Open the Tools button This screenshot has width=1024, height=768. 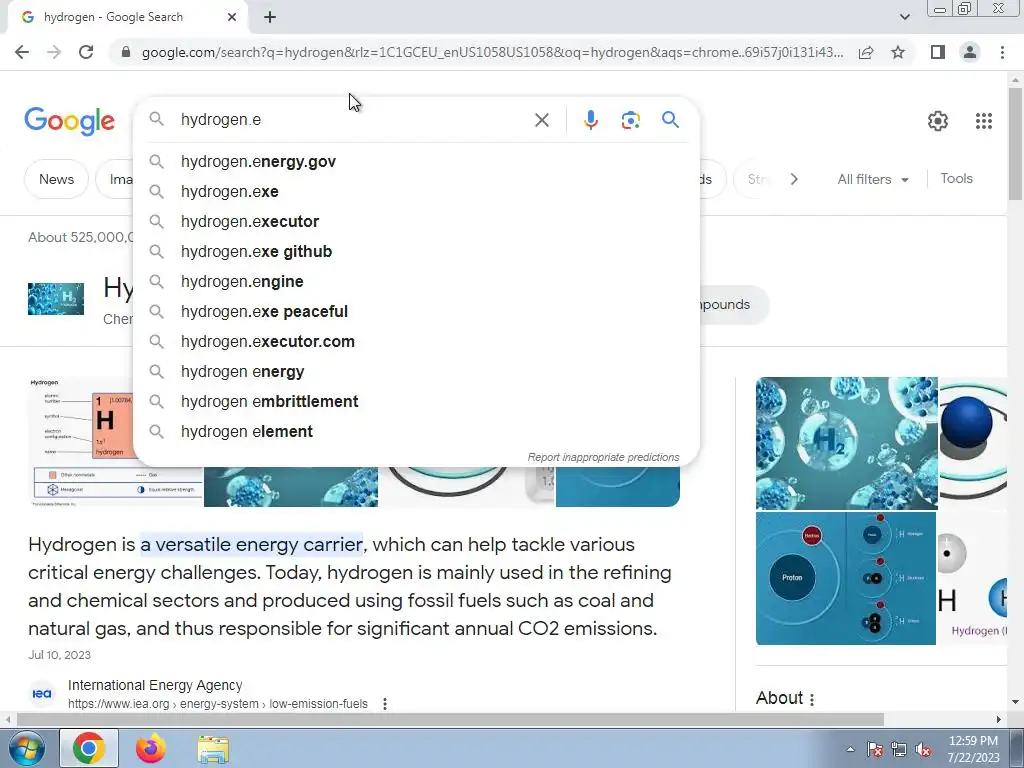[956, 178]
